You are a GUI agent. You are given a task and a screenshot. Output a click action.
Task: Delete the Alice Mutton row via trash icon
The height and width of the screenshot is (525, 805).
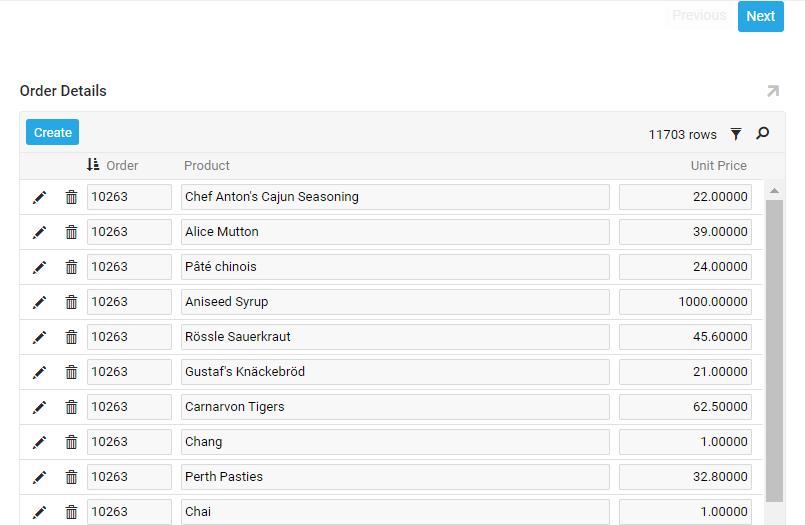(x=71, y=232)
